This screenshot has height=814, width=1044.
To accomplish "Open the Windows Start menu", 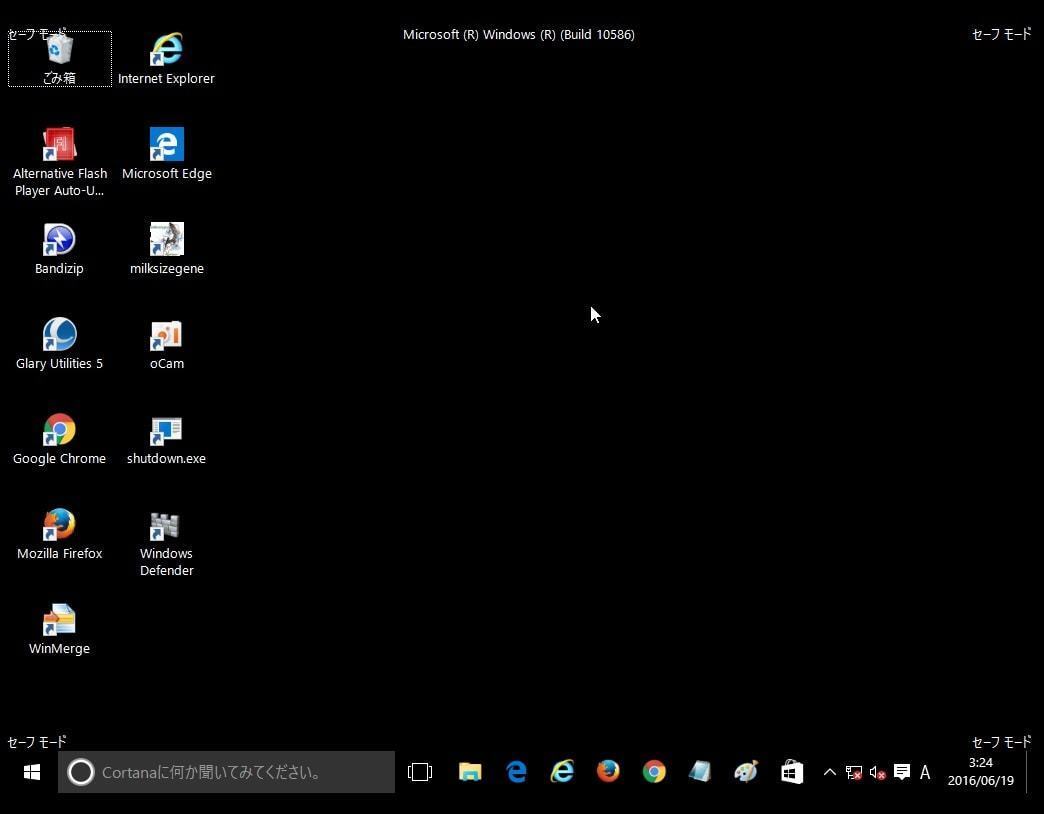I will click(31, 772).
